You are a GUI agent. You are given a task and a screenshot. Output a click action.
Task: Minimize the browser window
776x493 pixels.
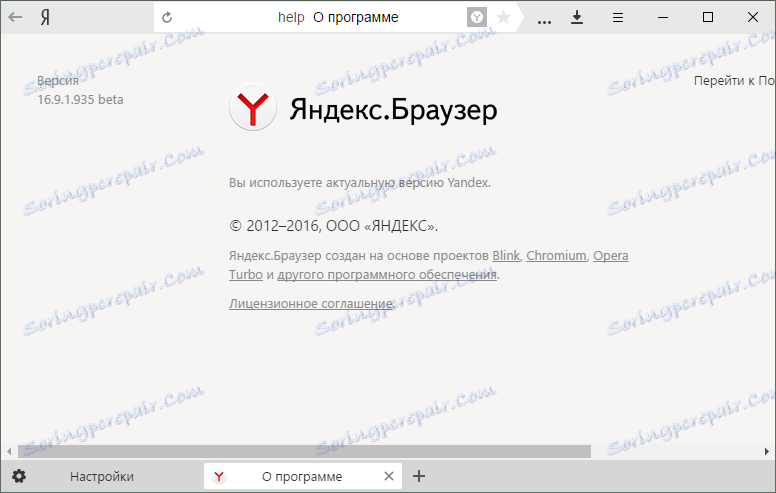pyautogui.click(x=663, y=18)
